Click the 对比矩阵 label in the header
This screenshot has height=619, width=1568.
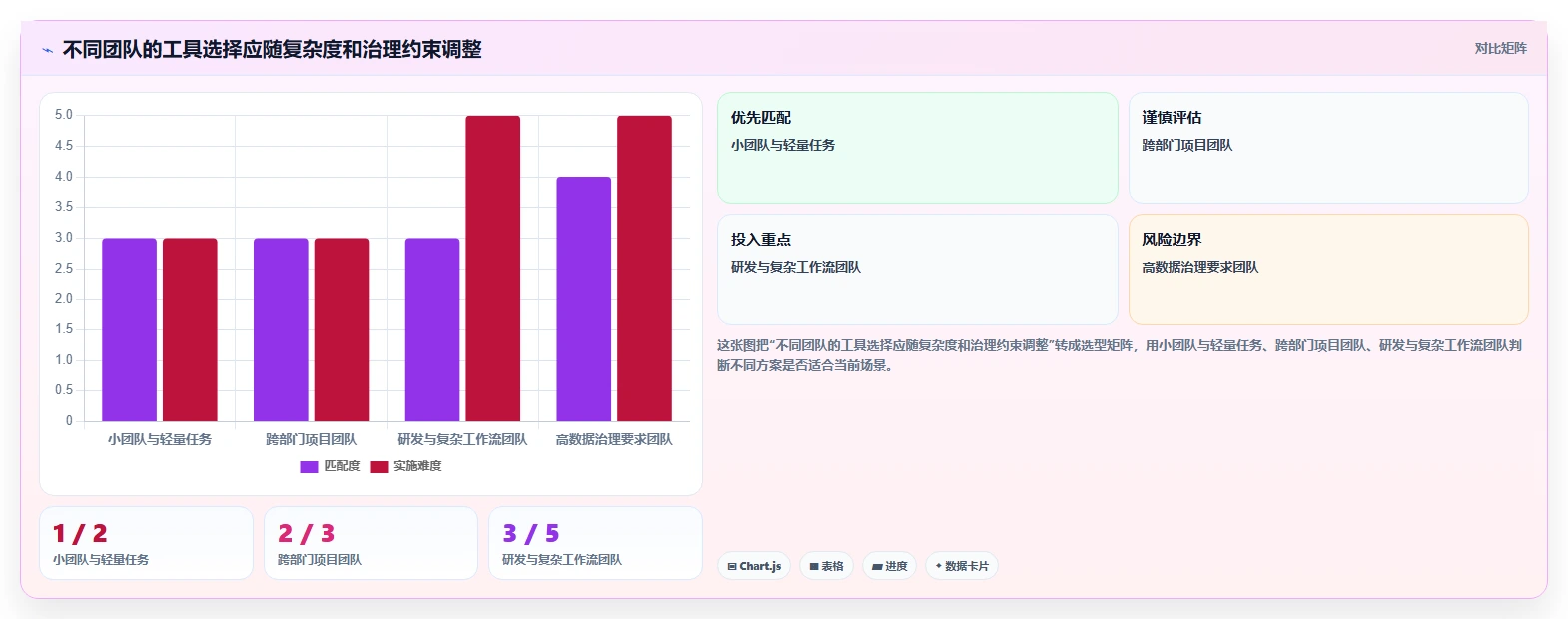pos(1500,48)
